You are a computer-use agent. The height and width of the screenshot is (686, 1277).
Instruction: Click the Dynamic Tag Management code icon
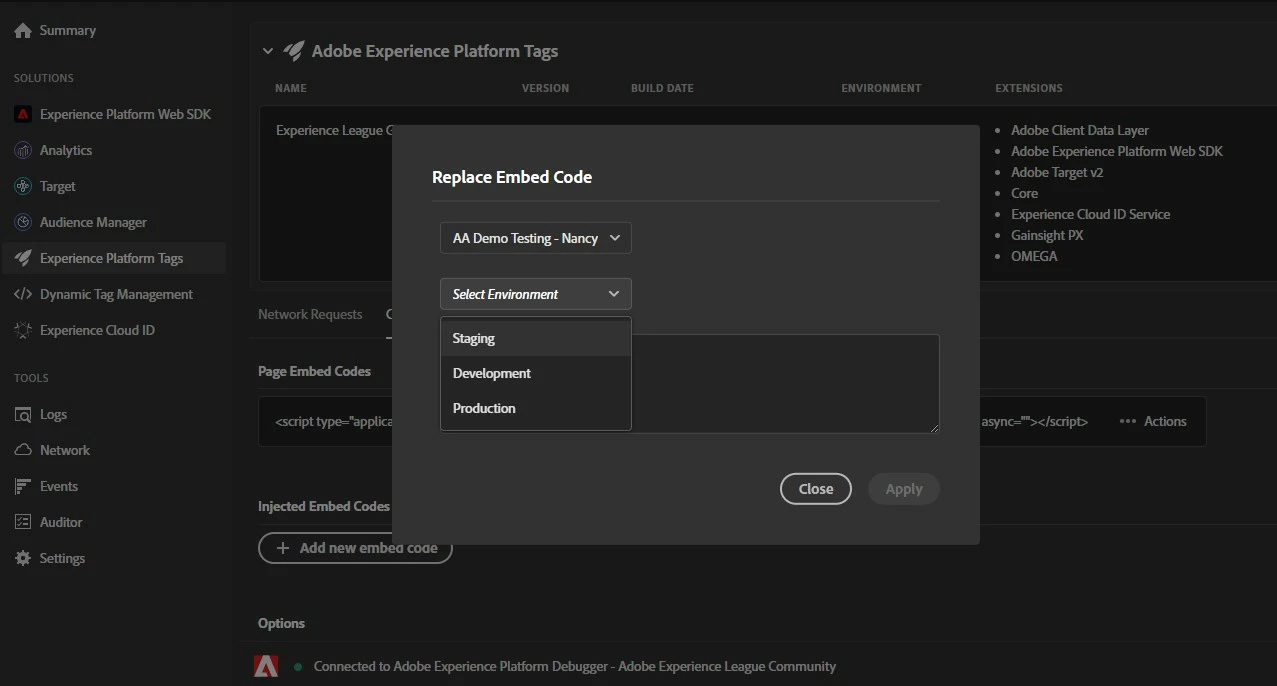click(x=23, y=294)
